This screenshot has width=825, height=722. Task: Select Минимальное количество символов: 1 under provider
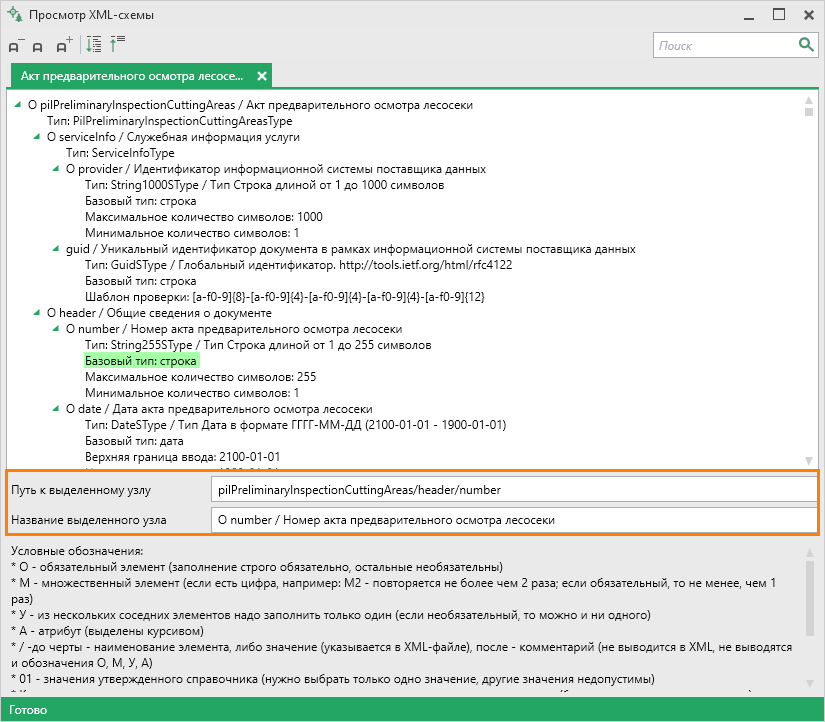click(x=192, y=233)
